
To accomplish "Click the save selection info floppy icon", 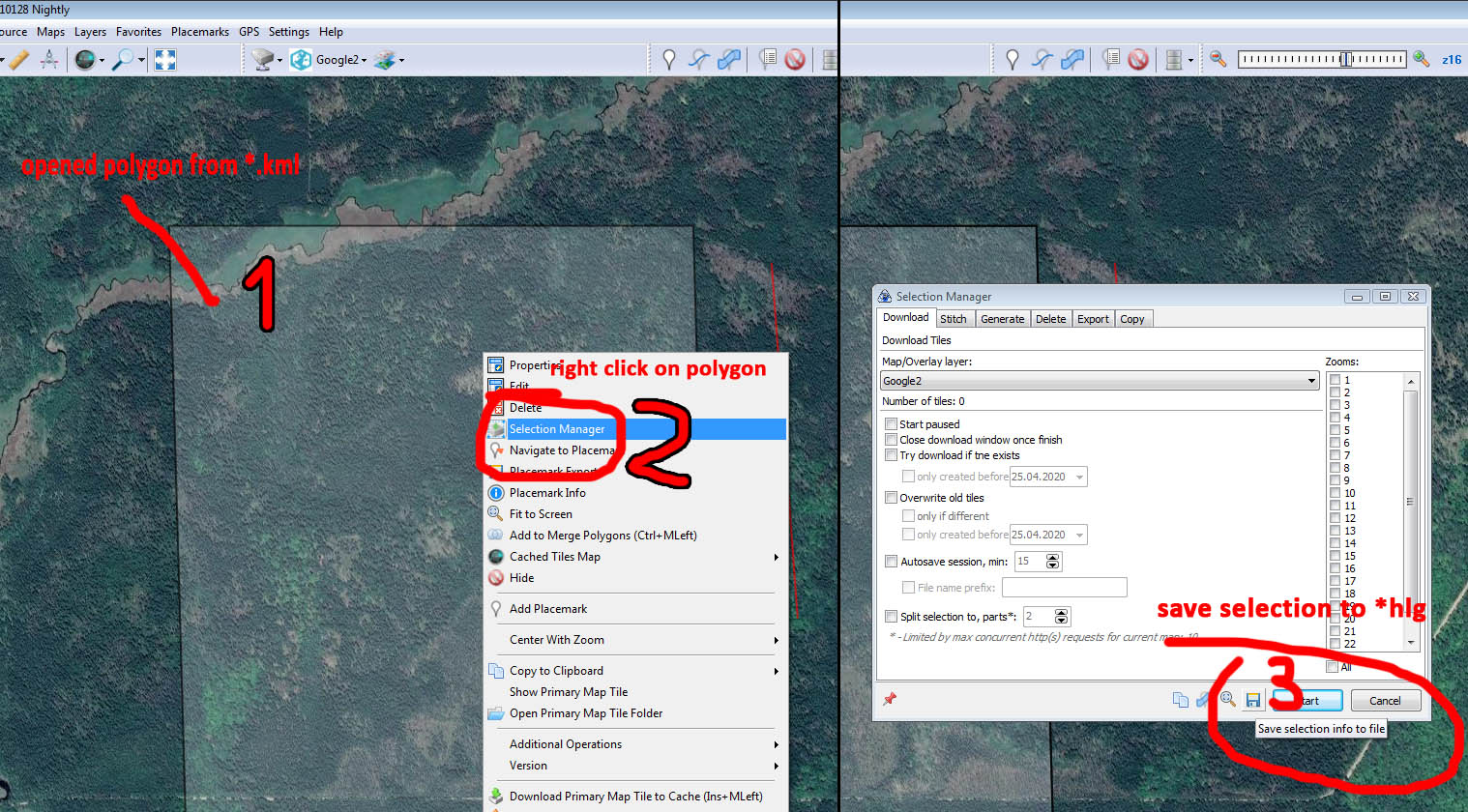I will tap(1252, 700).
